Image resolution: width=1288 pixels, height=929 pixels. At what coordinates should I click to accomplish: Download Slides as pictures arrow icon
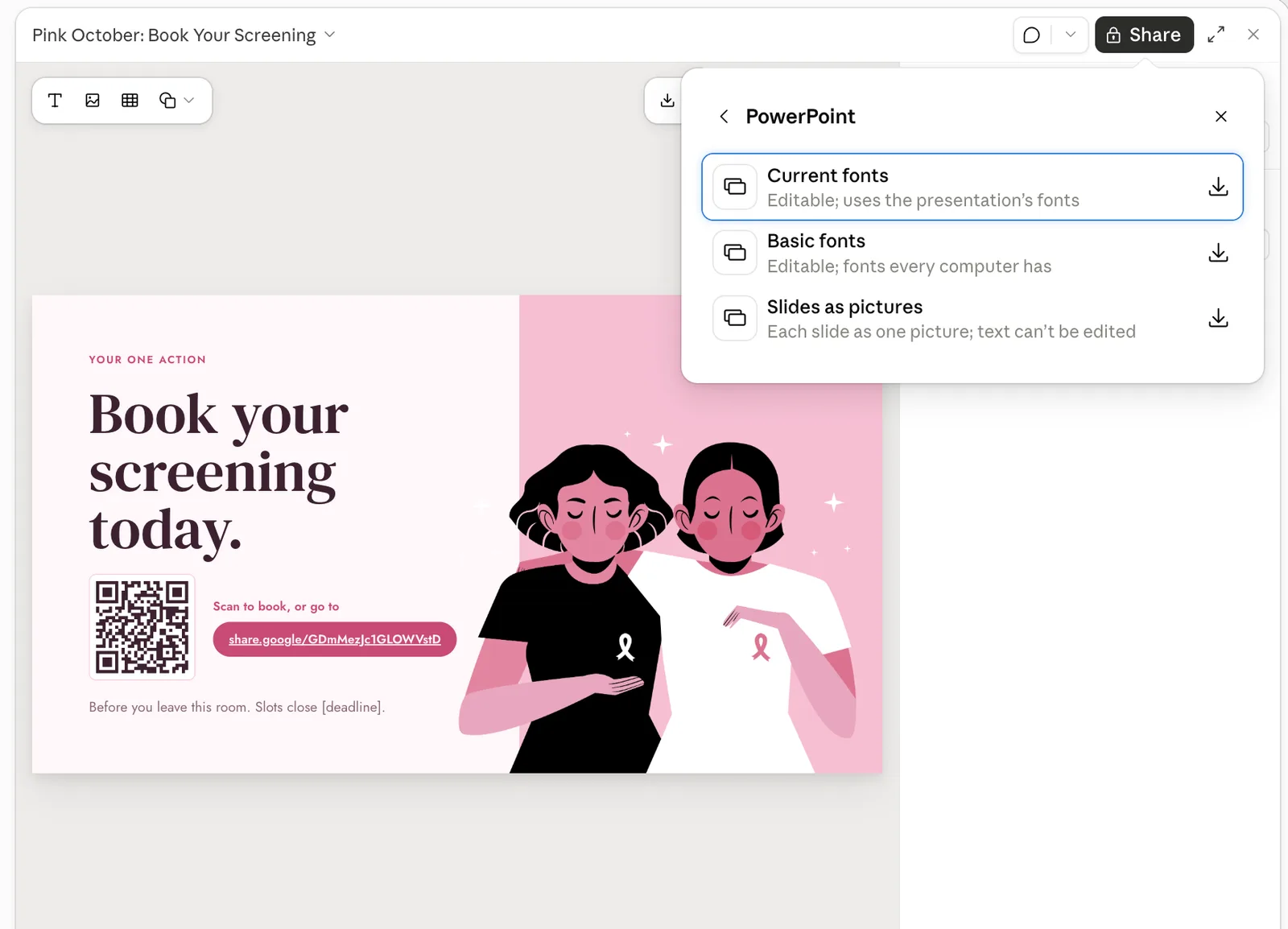coord(1219,318)
